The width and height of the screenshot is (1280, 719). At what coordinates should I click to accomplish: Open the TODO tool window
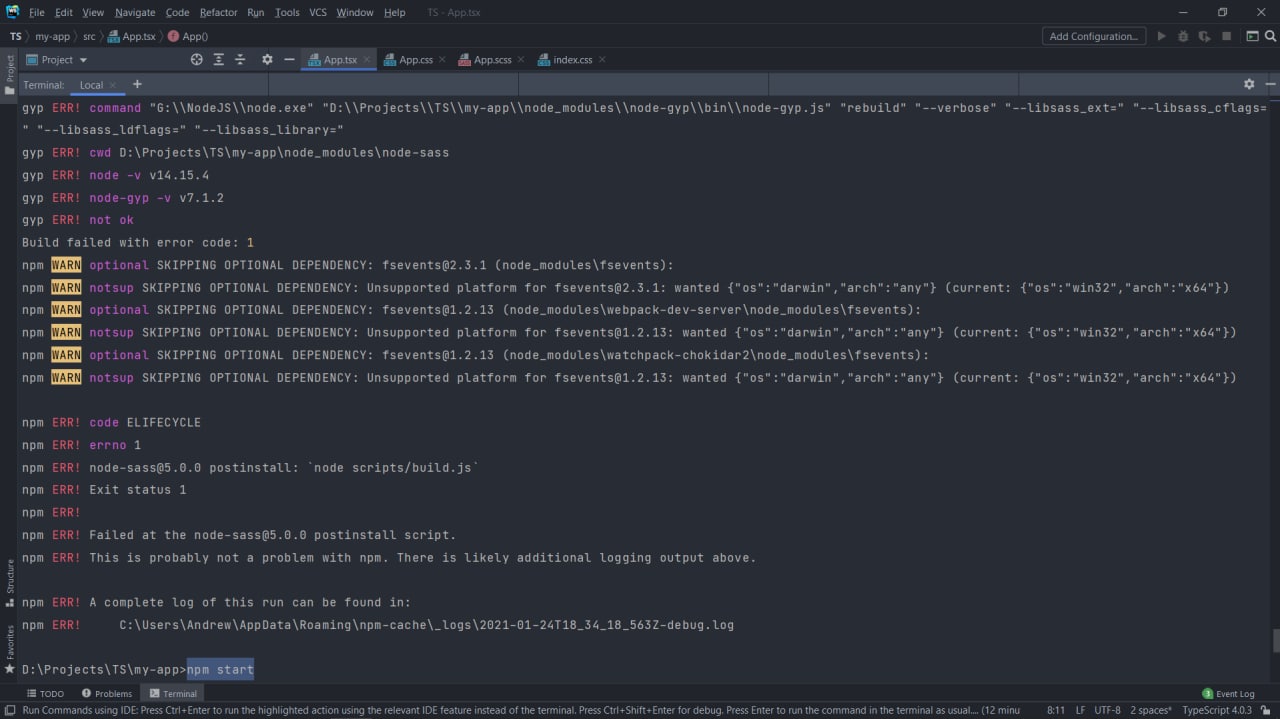(45, 693)
